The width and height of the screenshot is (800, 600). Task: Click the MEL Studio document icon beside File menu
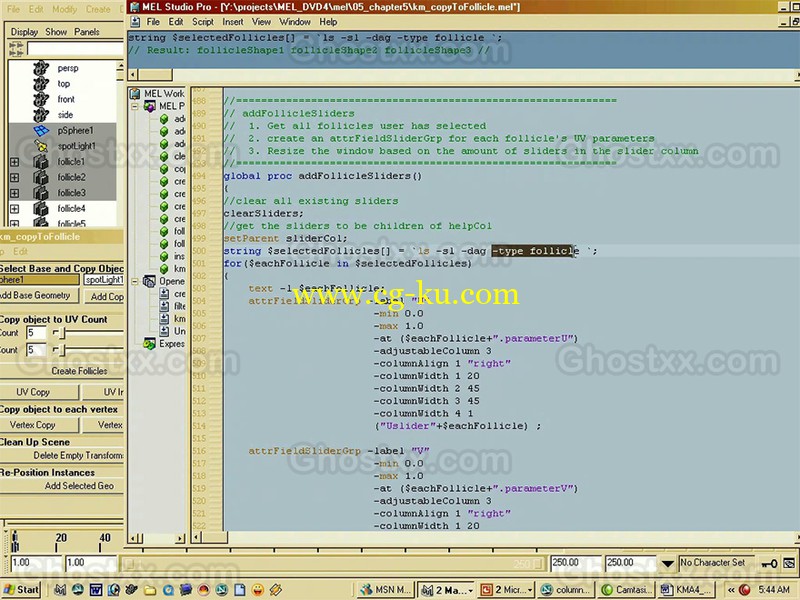click(135, 21)
